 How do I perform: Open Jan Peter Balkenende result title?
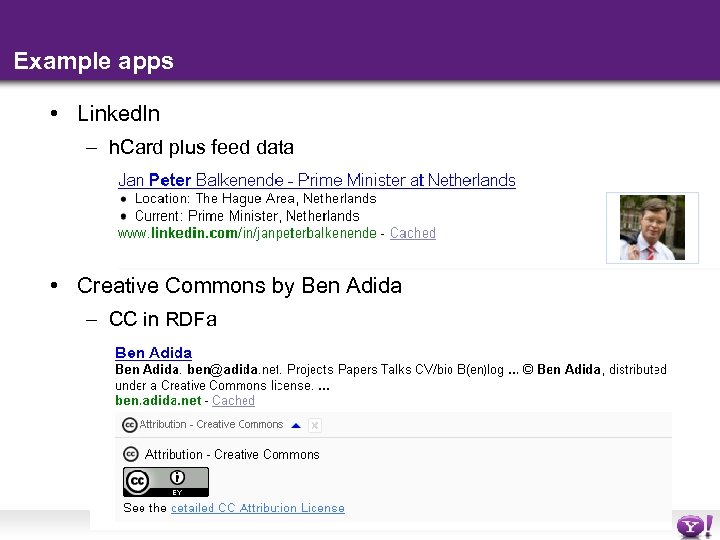pyautogui.click(x=316, y=180)
